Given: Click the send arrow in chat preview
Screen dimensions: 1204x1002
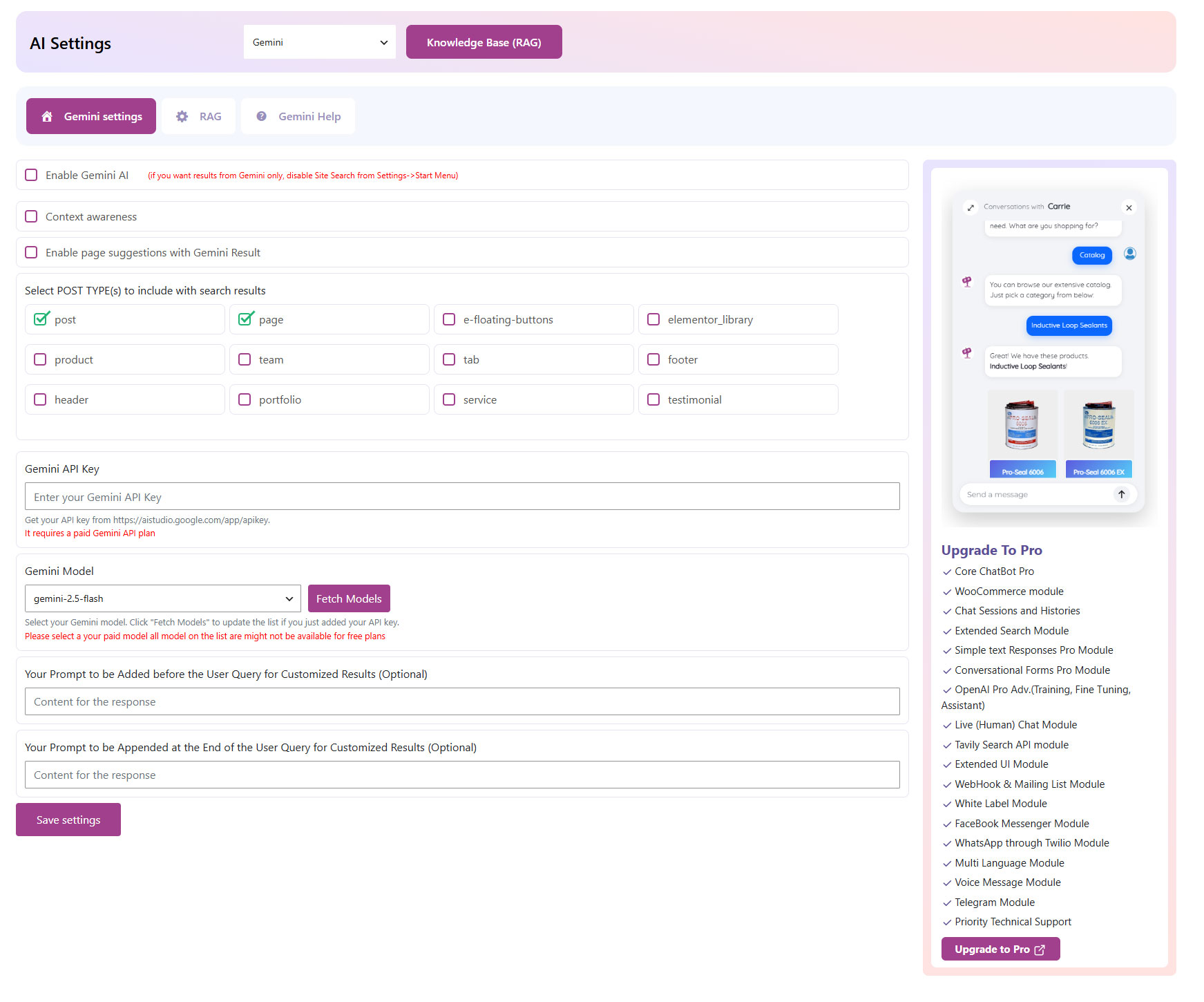Looking at the screenshot, I should pyautogui.click(x=1121, y=494).
